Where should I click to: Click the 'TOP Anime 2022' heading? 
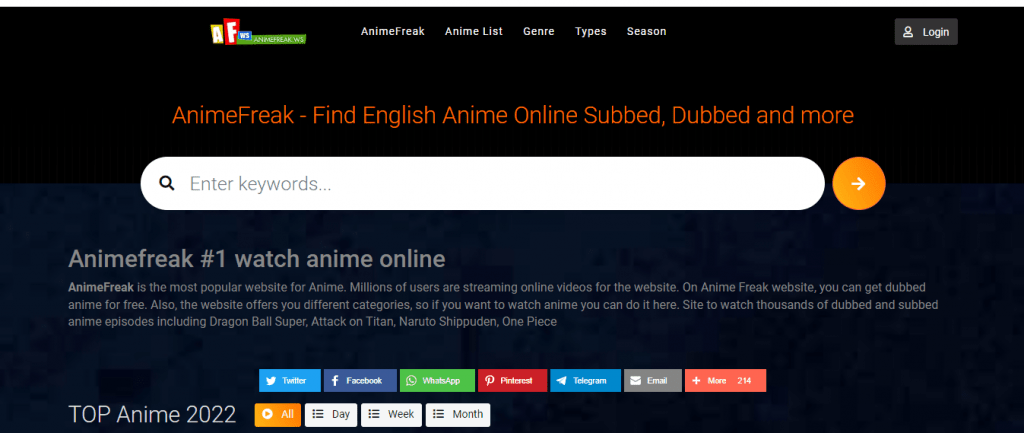point(152,414)
